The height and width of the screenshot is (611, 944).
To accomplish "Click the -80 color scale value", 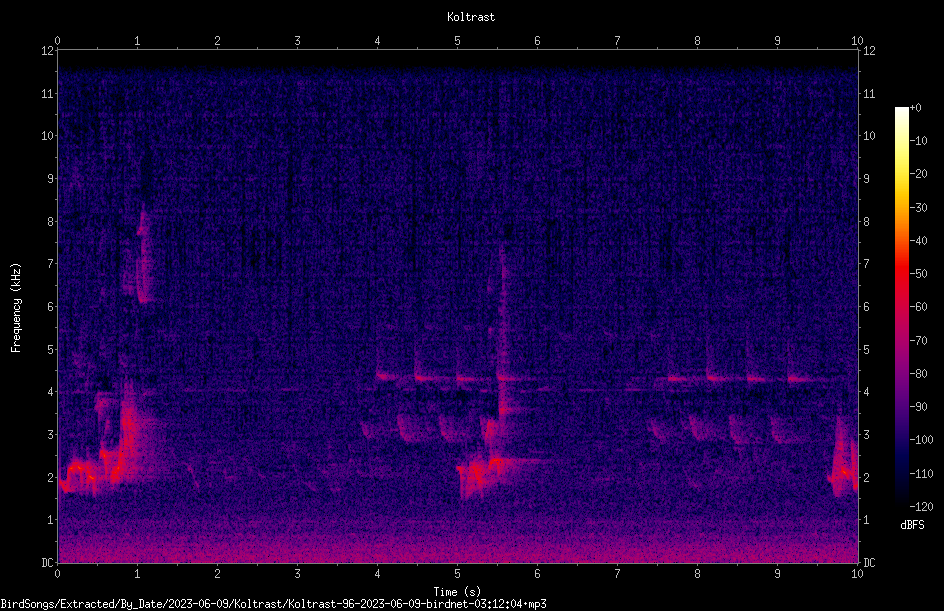I will [x=918, y=373].
